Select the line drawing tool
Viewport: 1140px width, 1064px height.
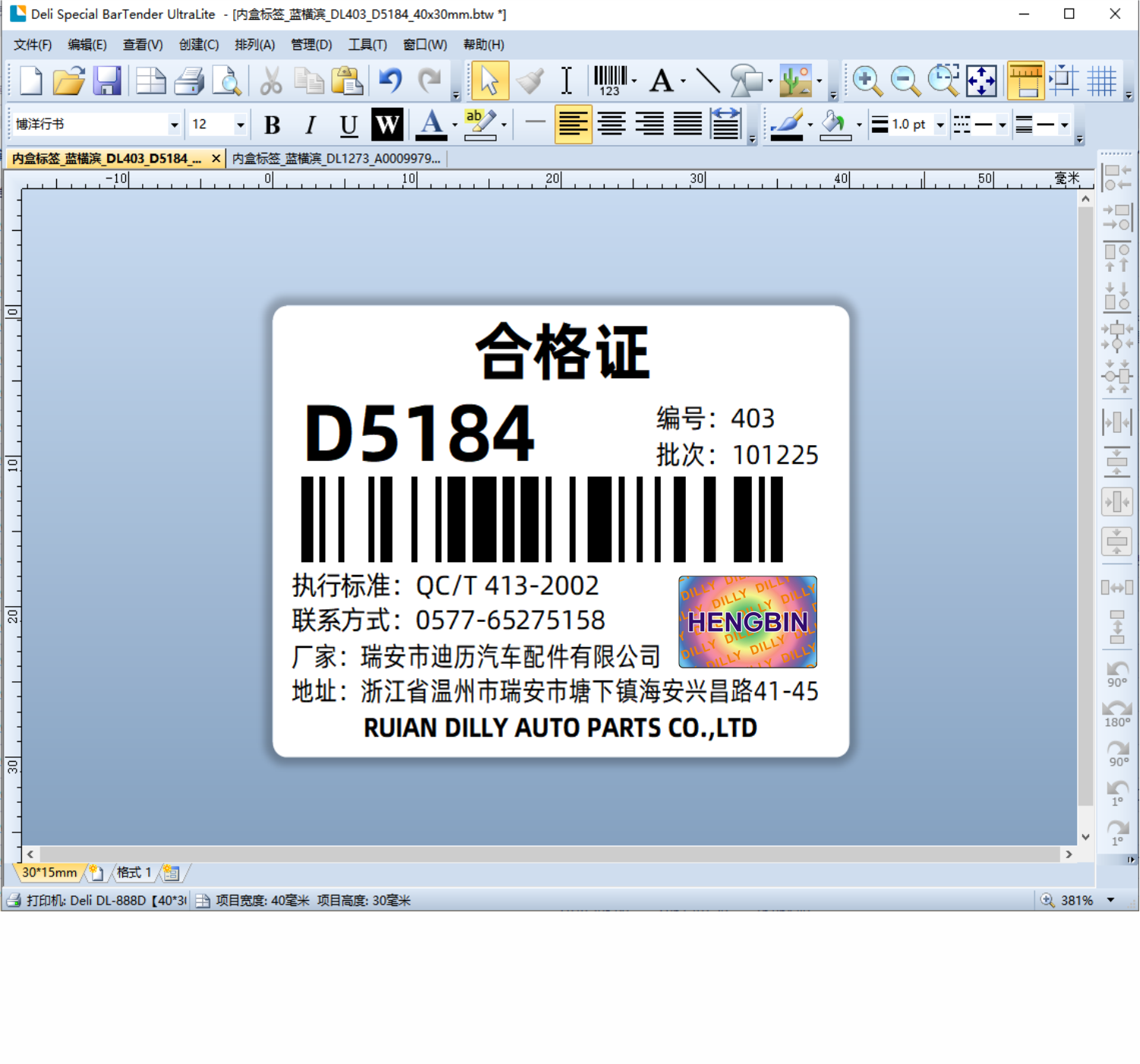click(708, 81)
